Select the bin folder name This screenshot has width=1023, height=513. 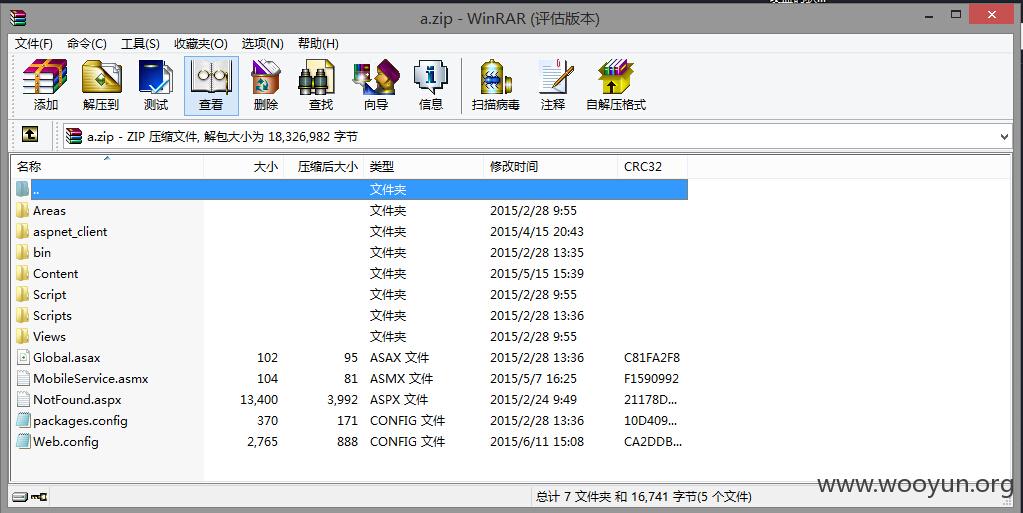pos(42,253)
